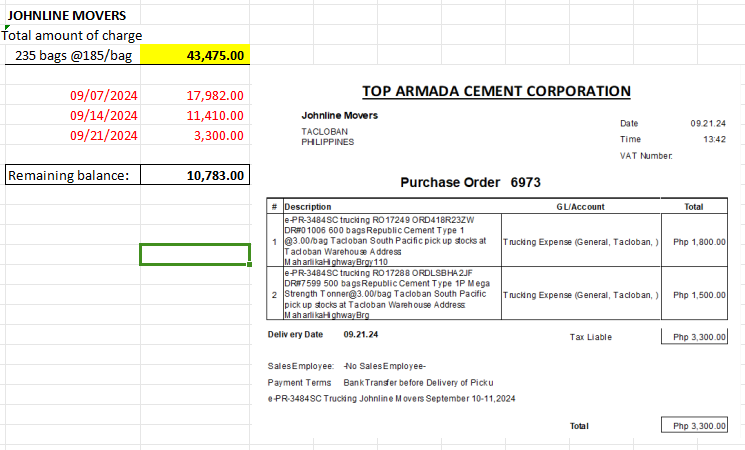Viewport: 745px width, 450px height.
Task: Click the Payment Terms bank transfer line
Action: (x=380, y=383)
